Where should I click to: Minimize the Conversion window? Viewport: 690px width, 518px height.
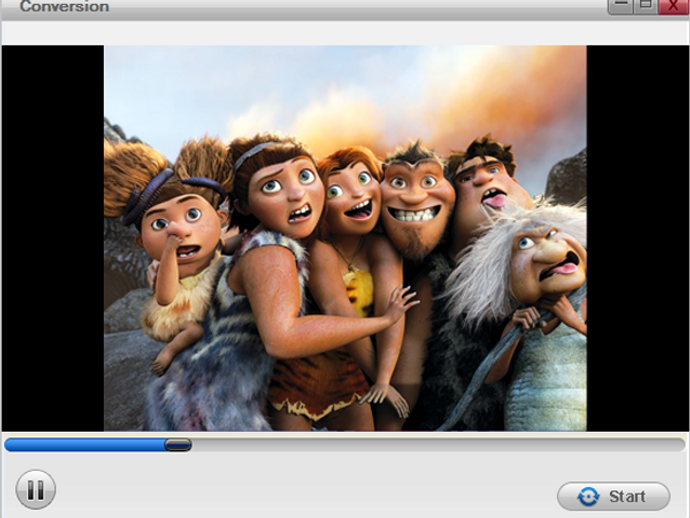coord(620,6)
